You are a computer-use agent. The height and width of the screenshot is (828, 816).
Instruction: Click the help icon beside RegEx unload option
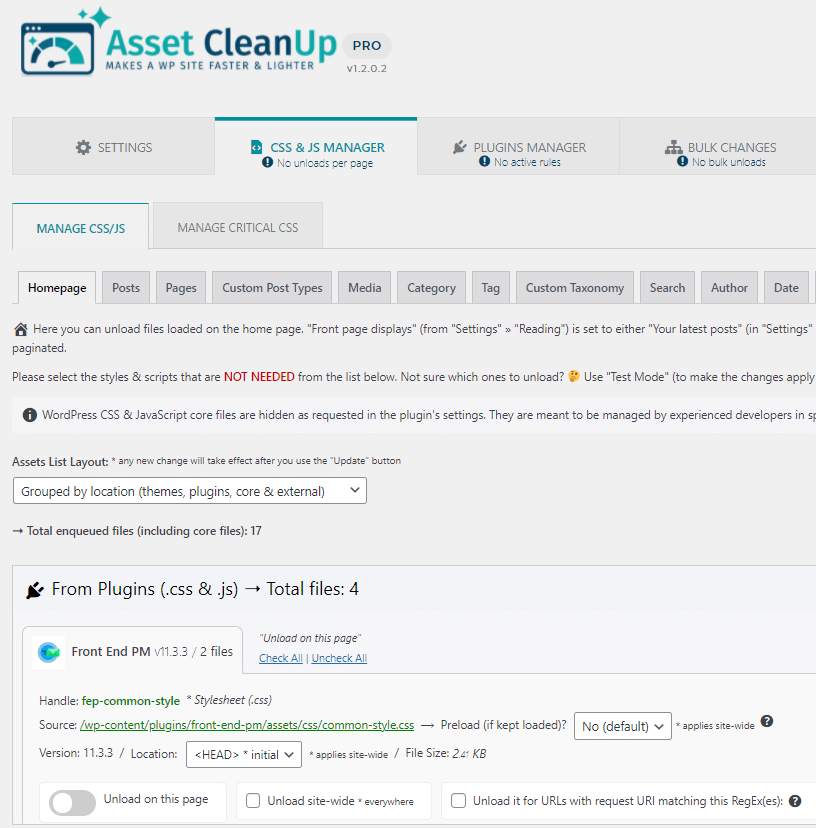[x=795, y=801]
